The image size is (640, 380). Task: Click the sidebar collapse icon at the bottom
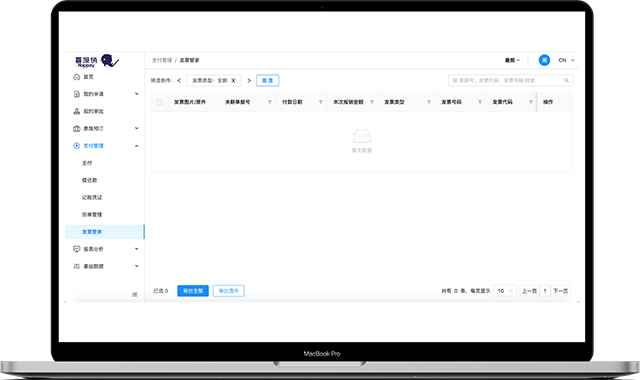click(135, 294)
